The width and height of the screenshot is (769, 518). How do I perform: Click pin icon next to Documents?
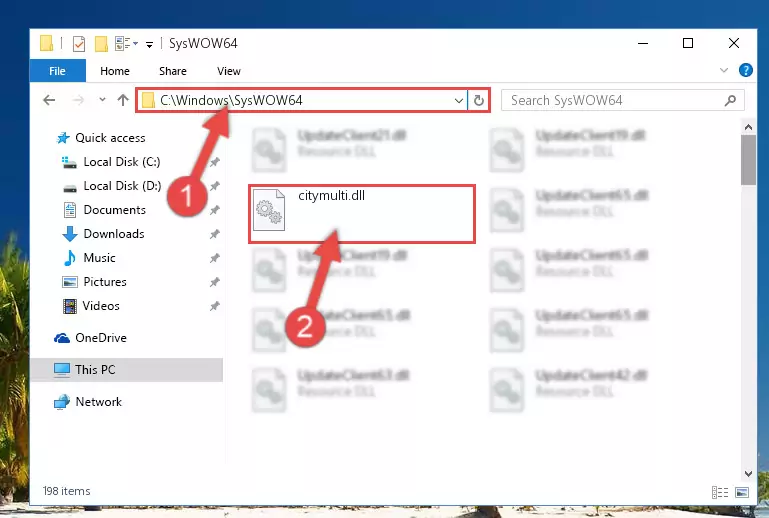coord(214,210)
